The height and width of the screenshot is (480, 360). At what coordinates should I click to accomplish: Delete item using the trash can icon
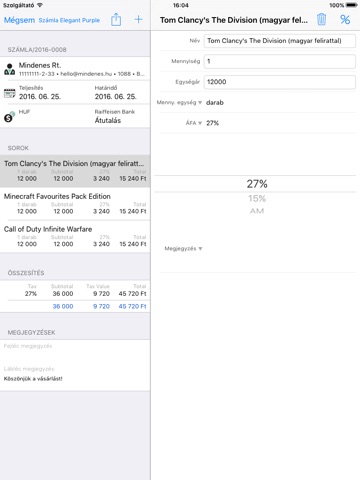click(x=321, y=20)
